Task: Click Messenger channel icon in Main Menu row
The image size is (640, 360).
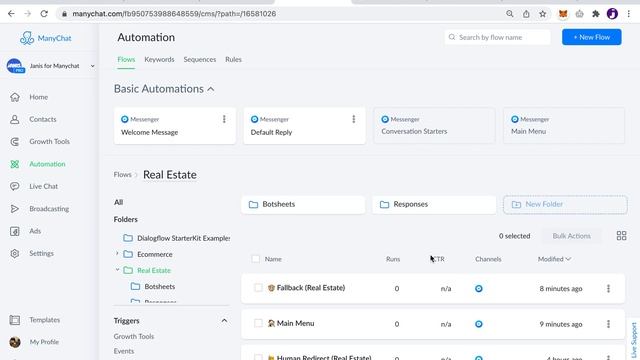Action: click(x=479, y=324)
